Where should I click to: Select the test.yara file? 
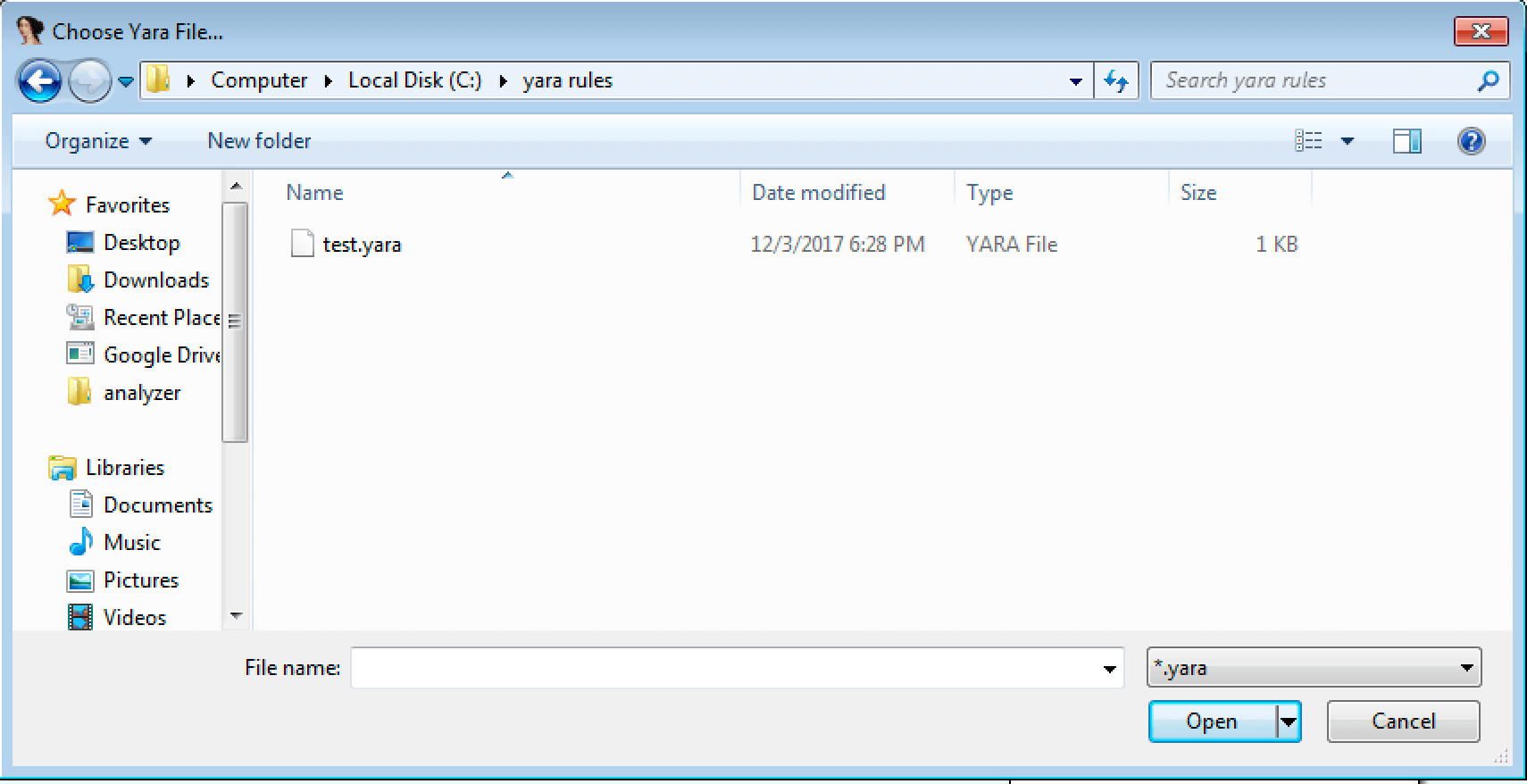[362, 245]
